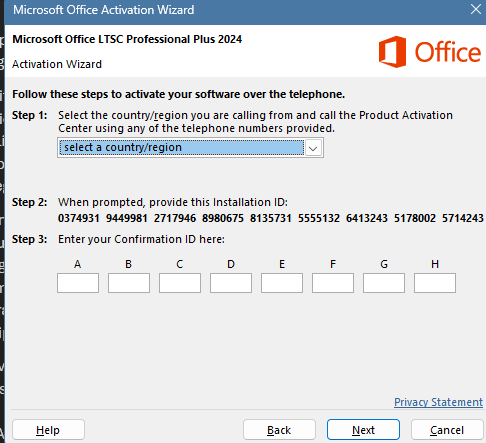Viewport: 486px width, 443px height.
Task: Click Installation ID group 0374931
Action: (79, 218)
